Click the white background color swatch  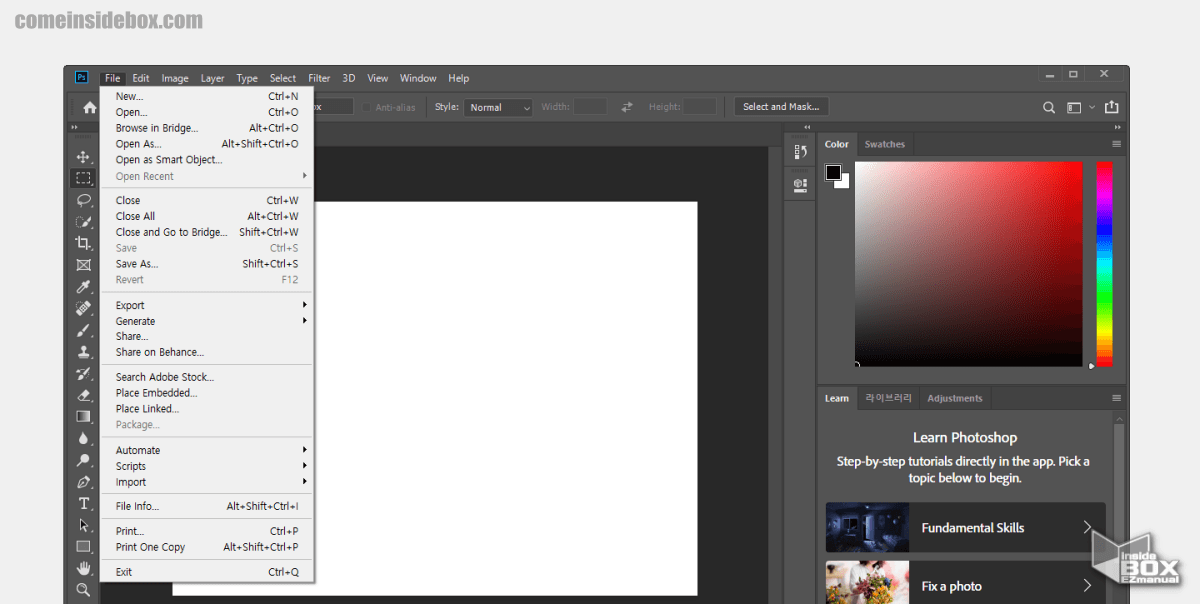coord(845,183)
